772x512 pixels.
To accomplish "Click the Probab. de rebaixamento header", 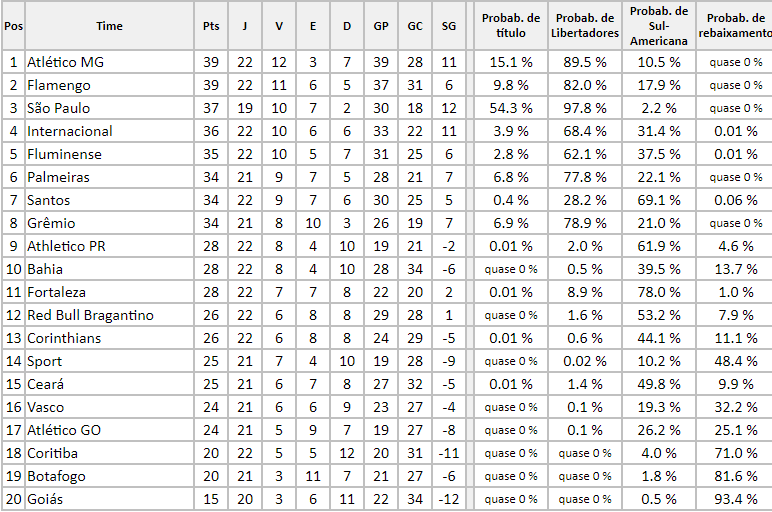I will point(735,26).
